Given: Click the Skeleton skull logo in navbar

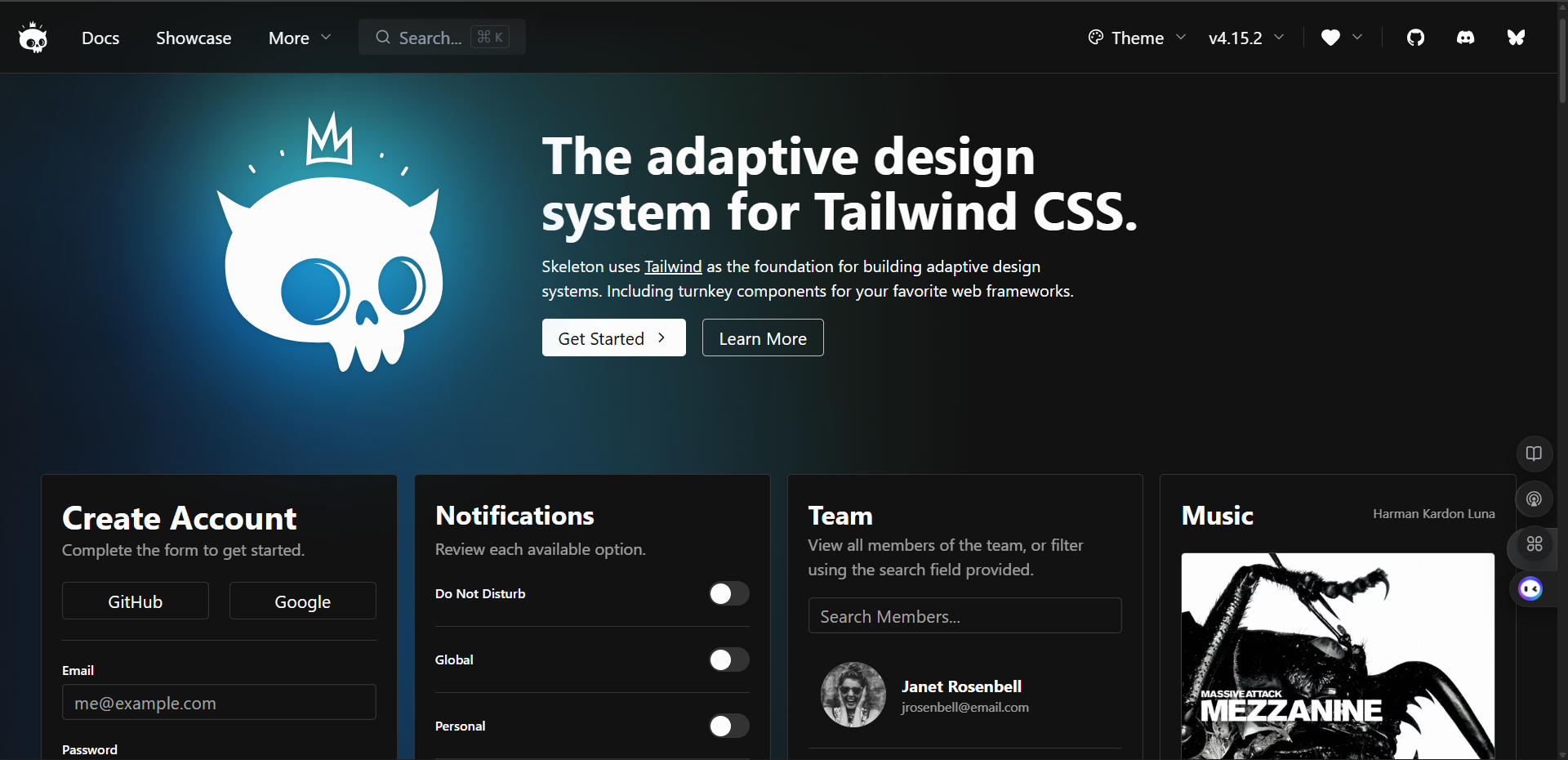Looking at the screenshot, I should (33, 38).
